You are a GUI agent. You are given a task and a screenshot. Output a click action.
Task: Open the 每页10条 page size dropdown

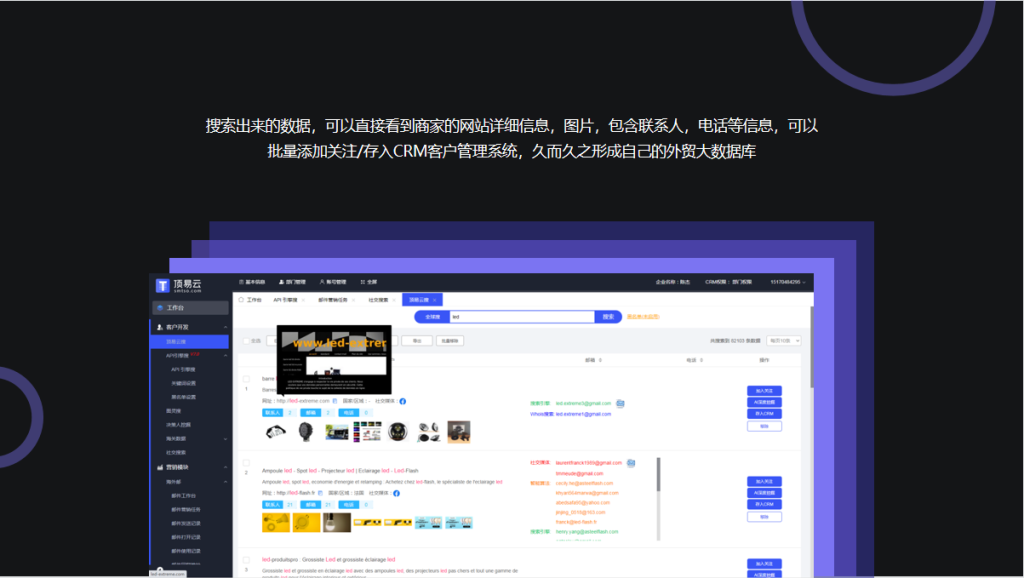tap(783, 341)
